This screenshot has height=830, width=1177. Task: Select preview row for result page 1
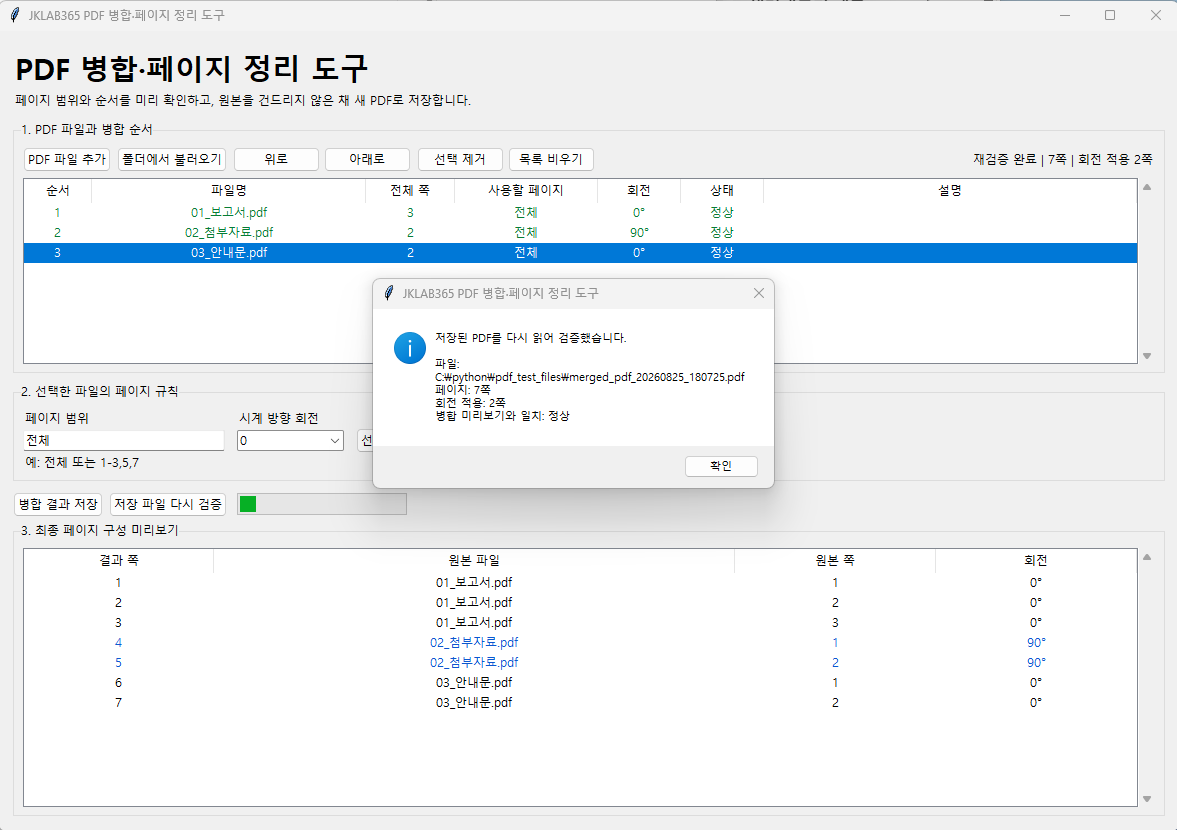(x=580, y=582)
